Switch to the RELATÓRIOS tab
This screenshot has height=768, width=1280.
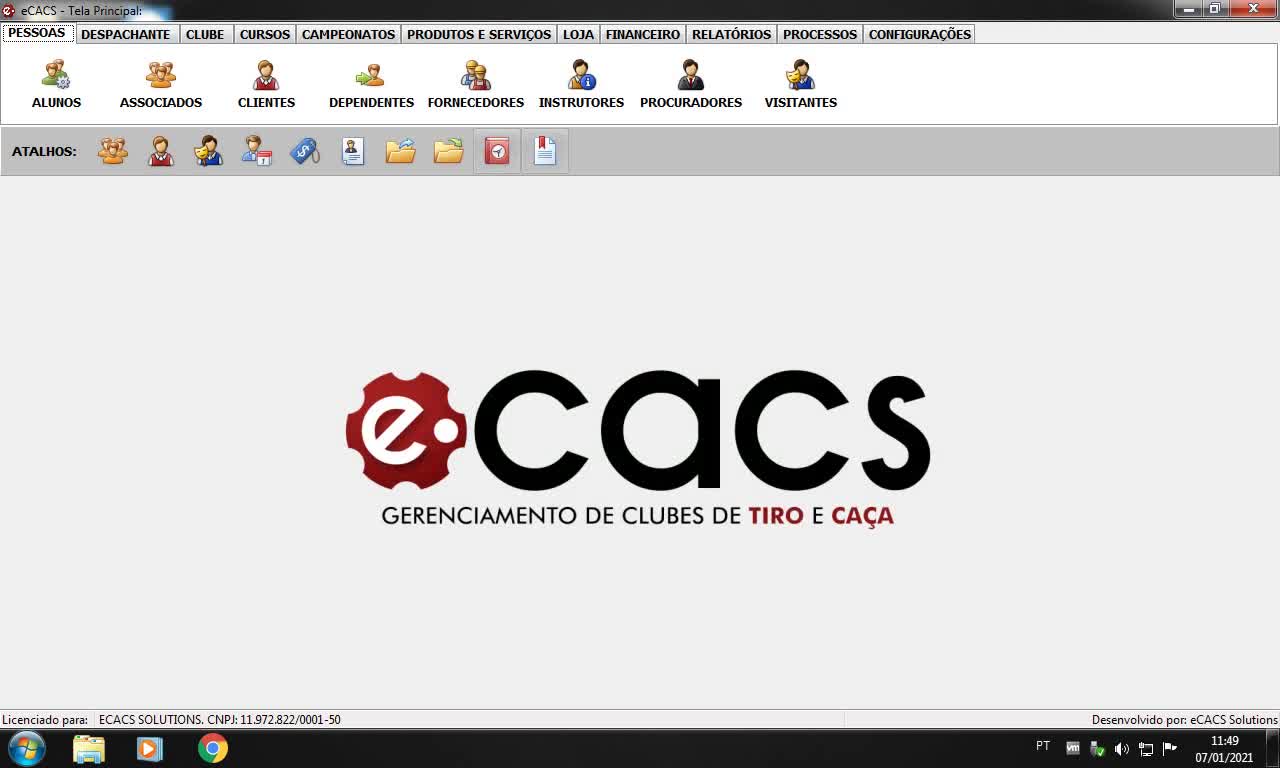pos(732,34)
